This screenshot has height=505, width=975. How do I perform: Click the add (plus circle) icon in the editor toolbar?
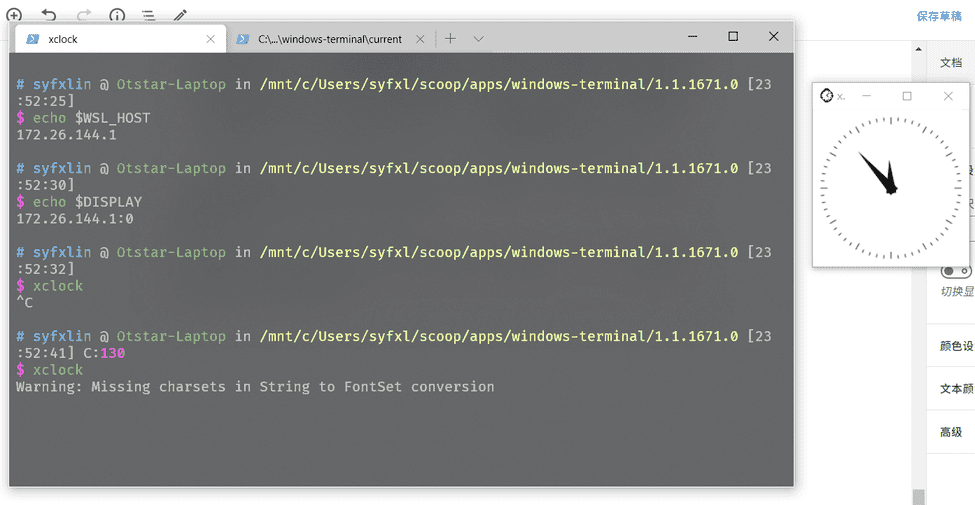pos(14,15)
